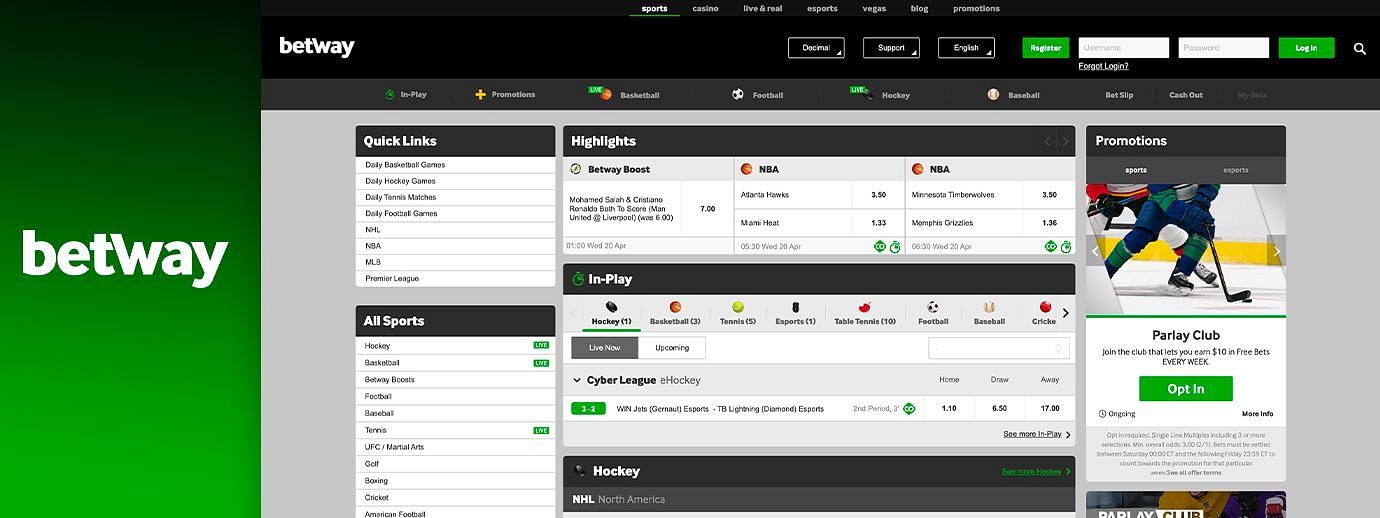The height and width of the screenshot is (518, 1380).
Task: Select Atlanta Hawks odds 3.50
Action: (879, 195)
